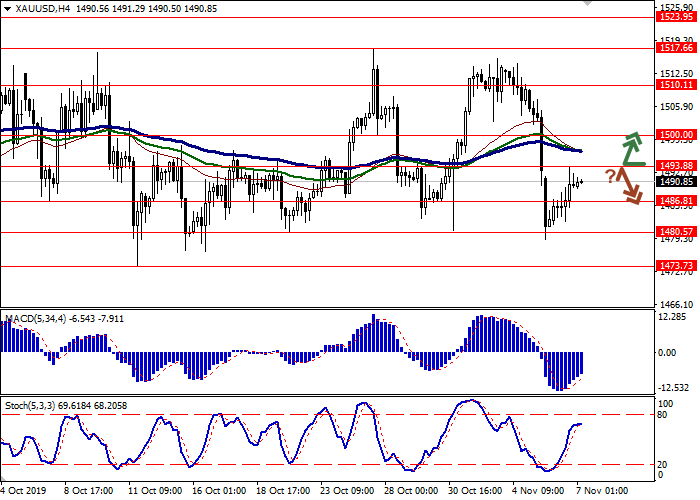Viewport: 700px width, 500px height.
Task: Click the green upward arrow
Action: pyautogui.click(x=631, y=148)
